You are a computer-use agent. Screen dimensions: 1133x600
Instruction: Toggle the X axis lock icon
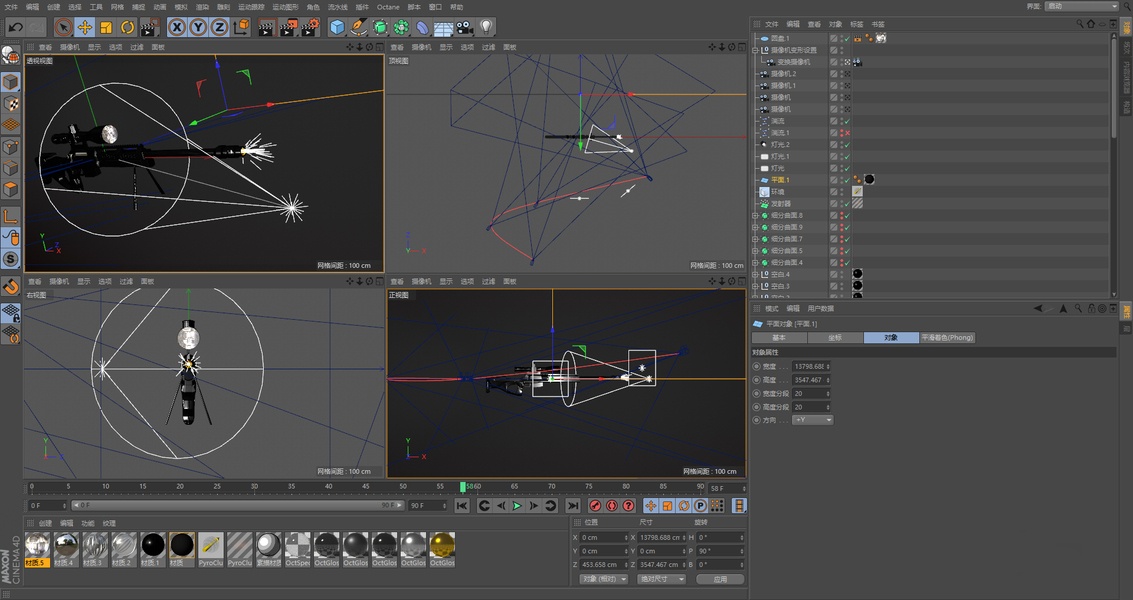[x=177, y=27]
